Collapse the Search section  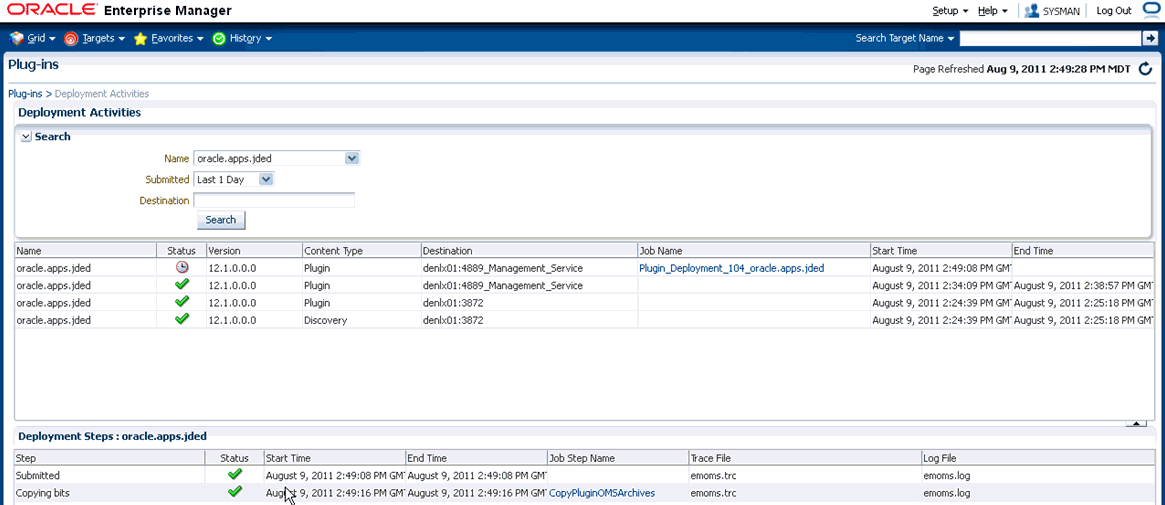pos(26,137)
